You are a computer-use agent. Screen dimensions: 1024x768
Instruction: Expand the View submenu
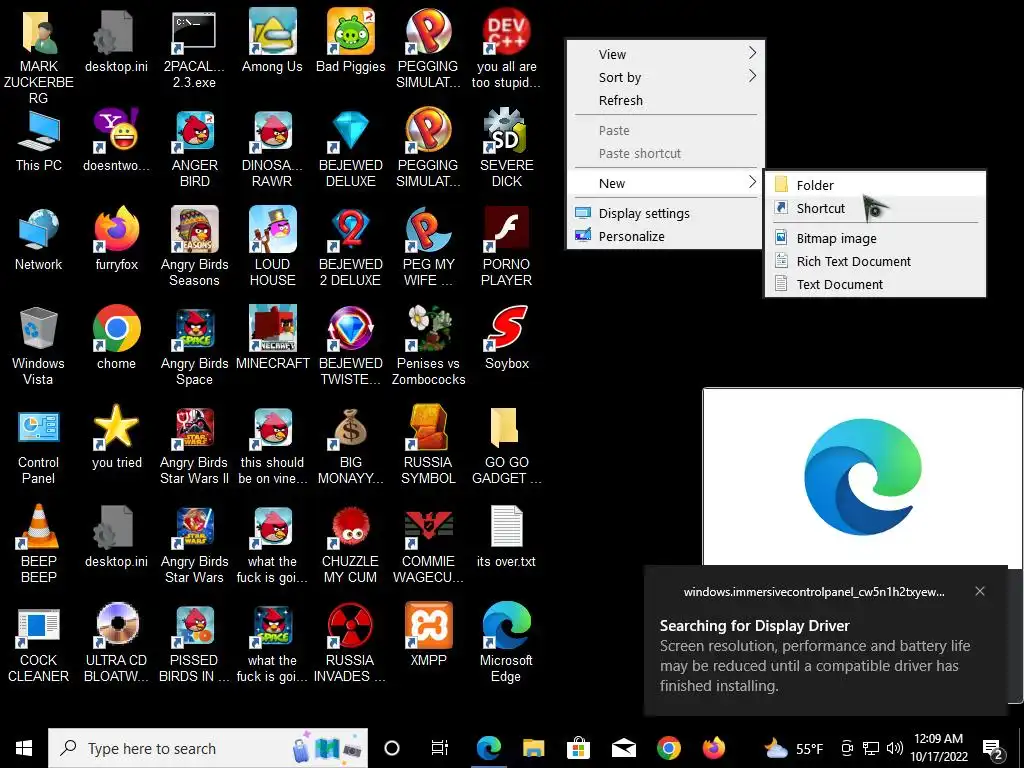pos(665,54)
